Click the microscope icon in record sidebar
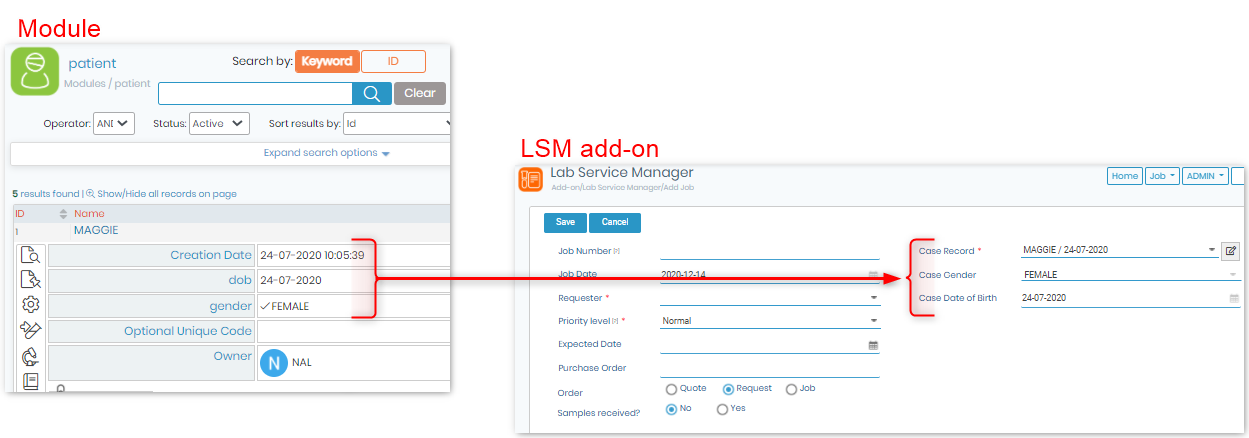This screenshot has height=438, width=1249. point(31,356)
